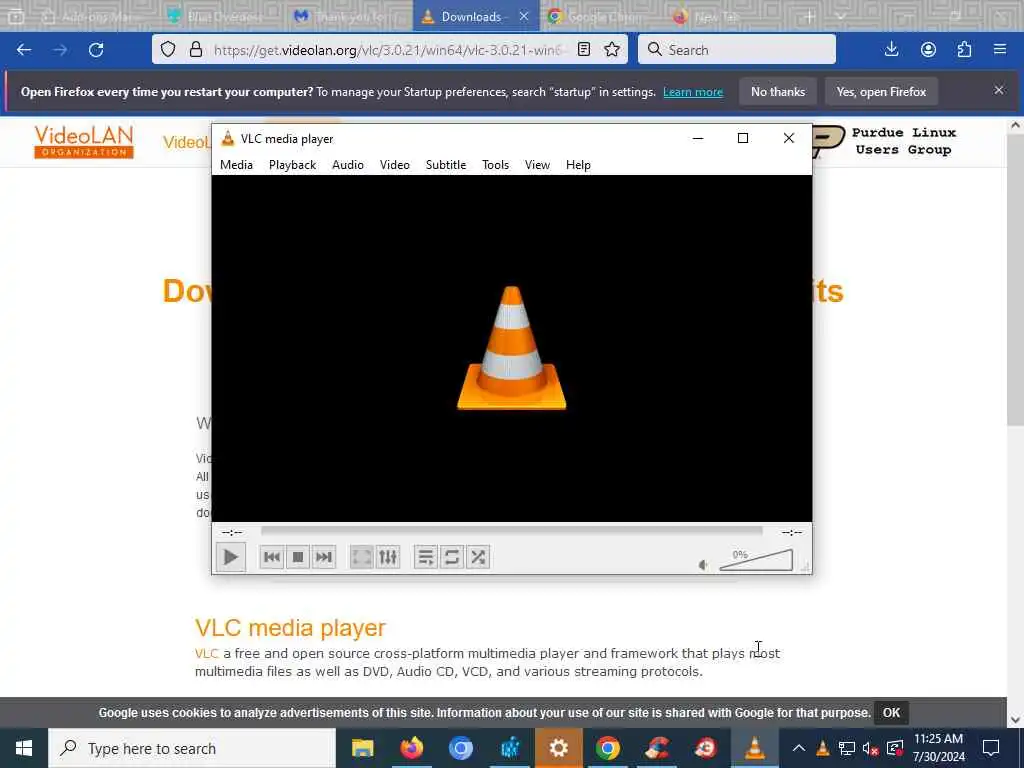This screenshot has width=1024, height=768.
Task: Open Firefox account icon
Action: point(928,50)
